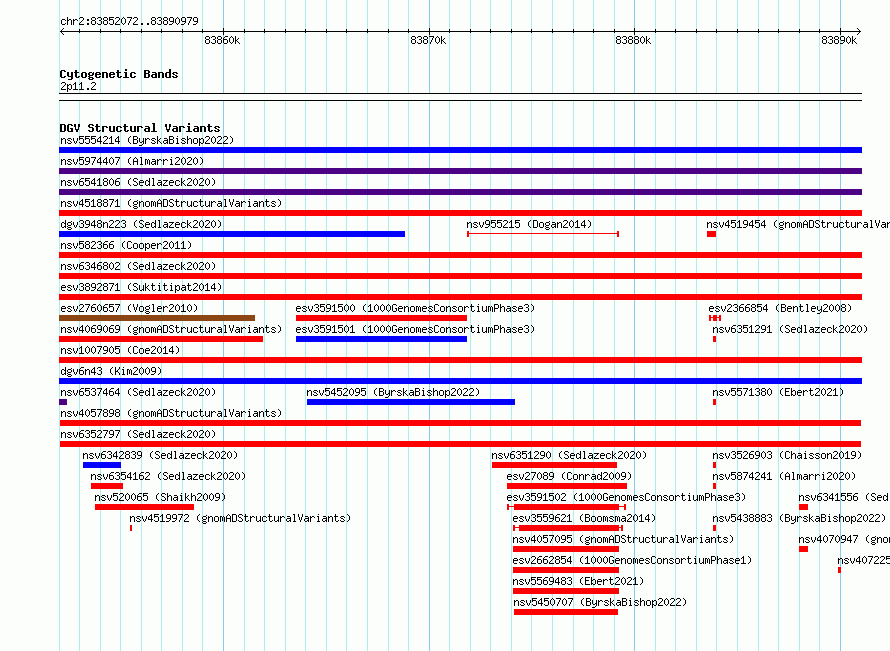Select the nsv4069069 gnomAD variant label
The height and width of the screenshot is (651, 890).
(171, 329)
